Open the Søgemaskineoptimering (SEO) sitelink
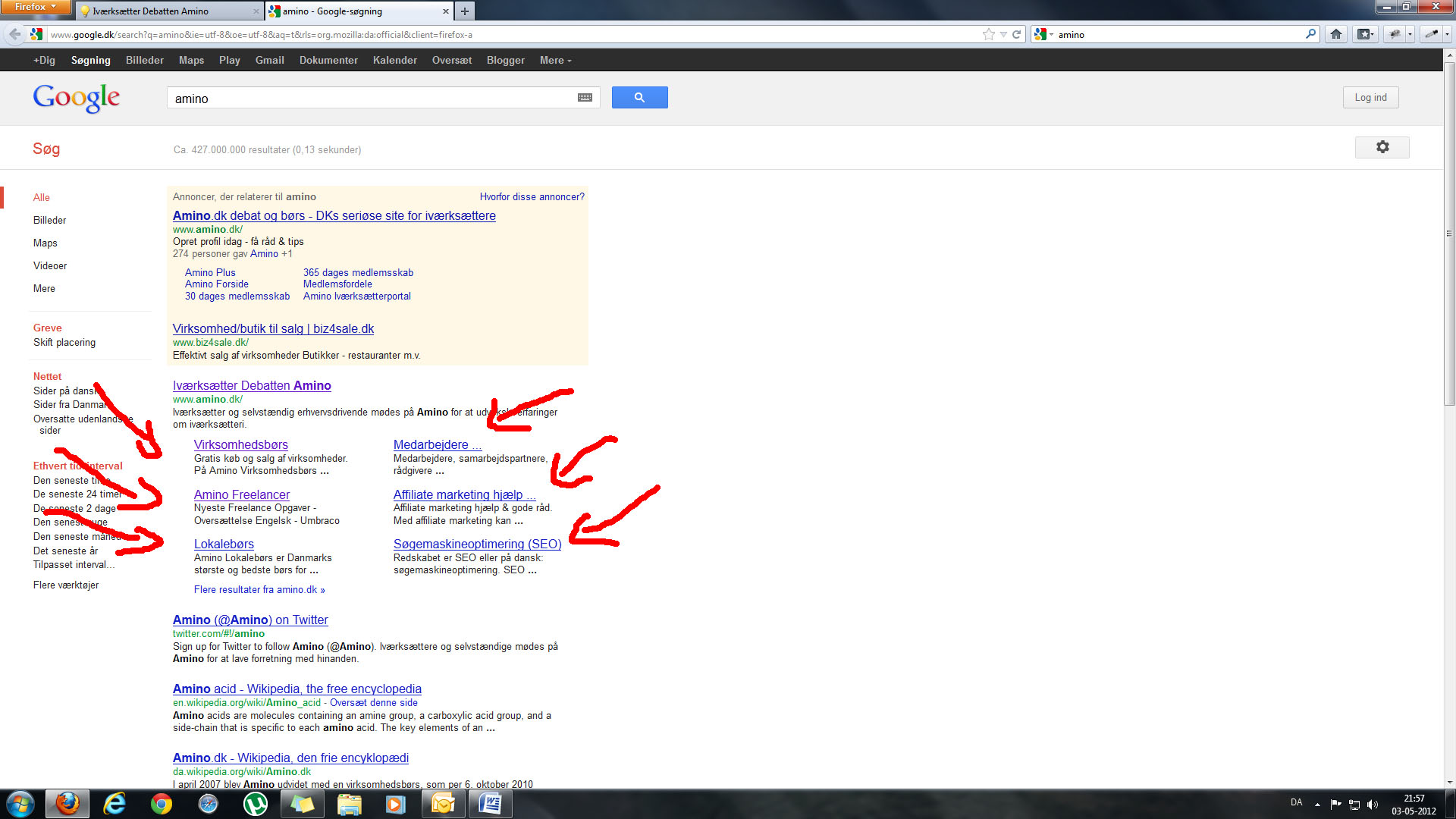 [x=477, y=544]
